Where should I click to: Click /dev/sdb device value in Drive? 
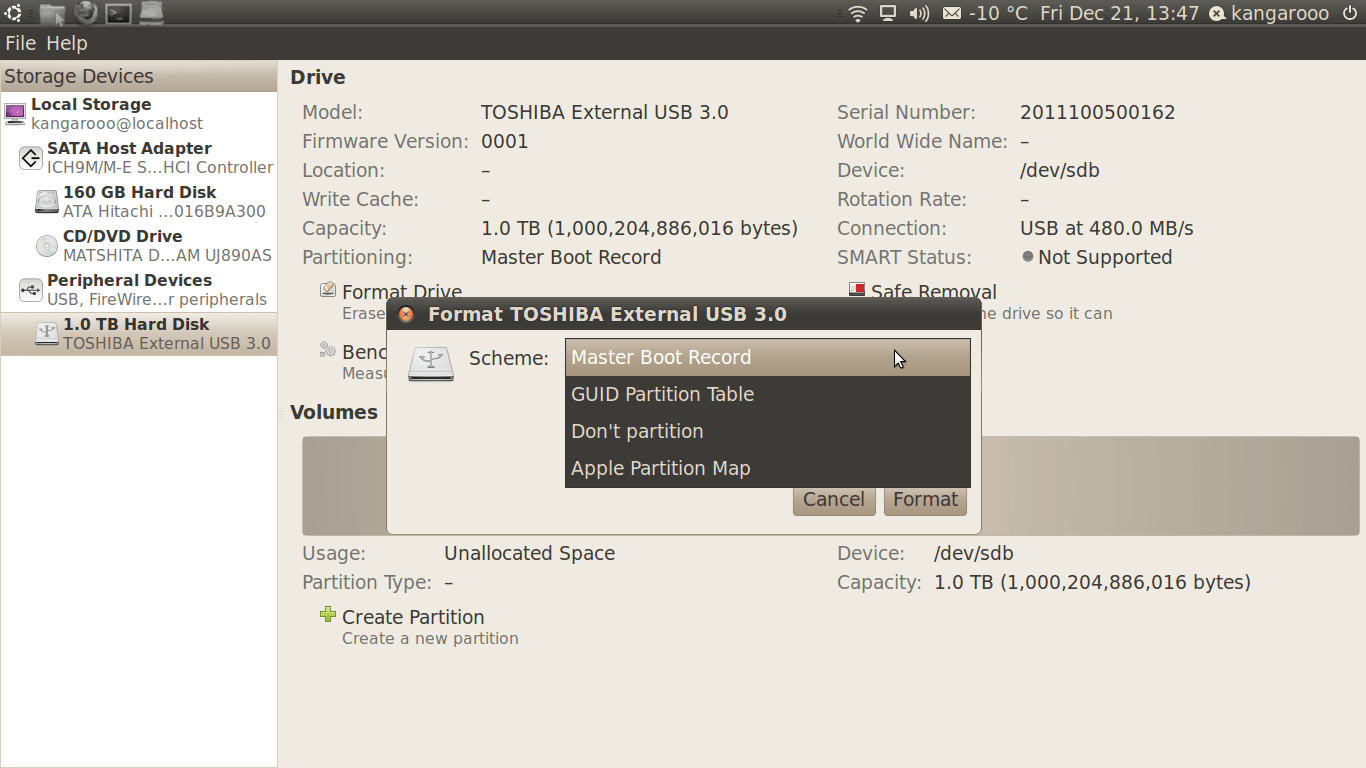coord(1060,170)
